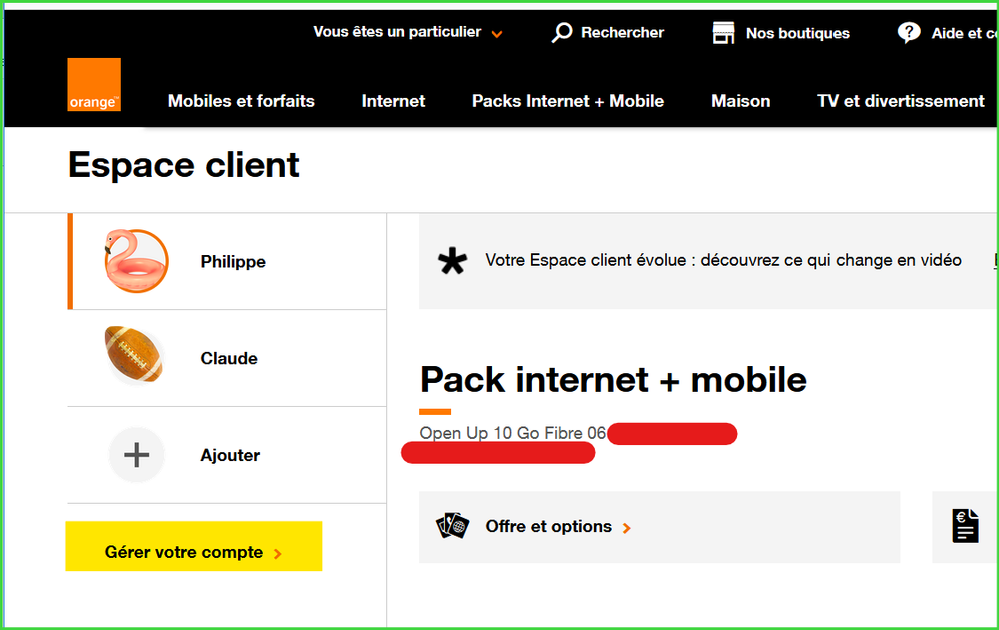Open Mobiles et forfaits menu
Viewport: 999px width, 630px height.
pos(241,101)
